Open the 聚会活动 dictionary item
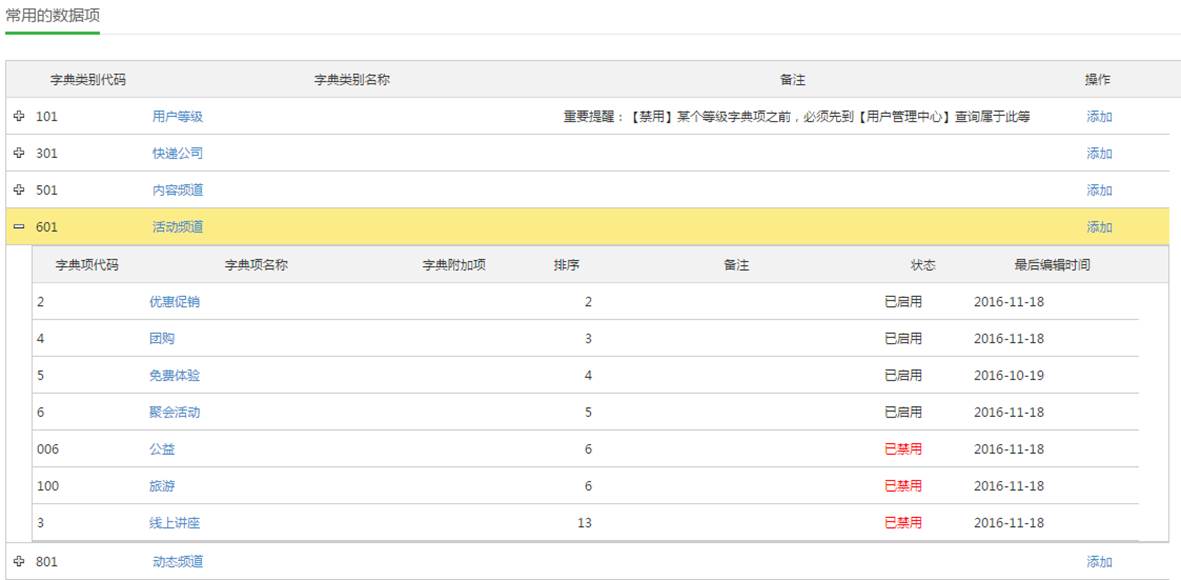 [x=174, y=412]
